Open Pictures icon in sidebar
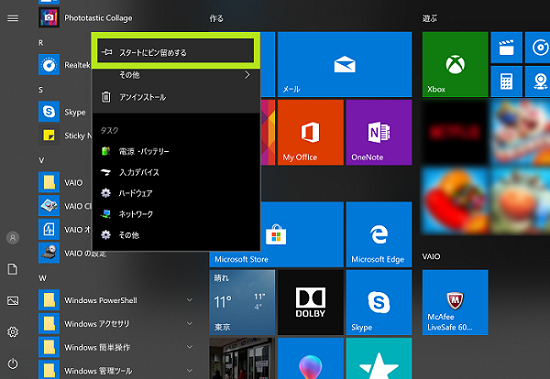 [13, 301]
